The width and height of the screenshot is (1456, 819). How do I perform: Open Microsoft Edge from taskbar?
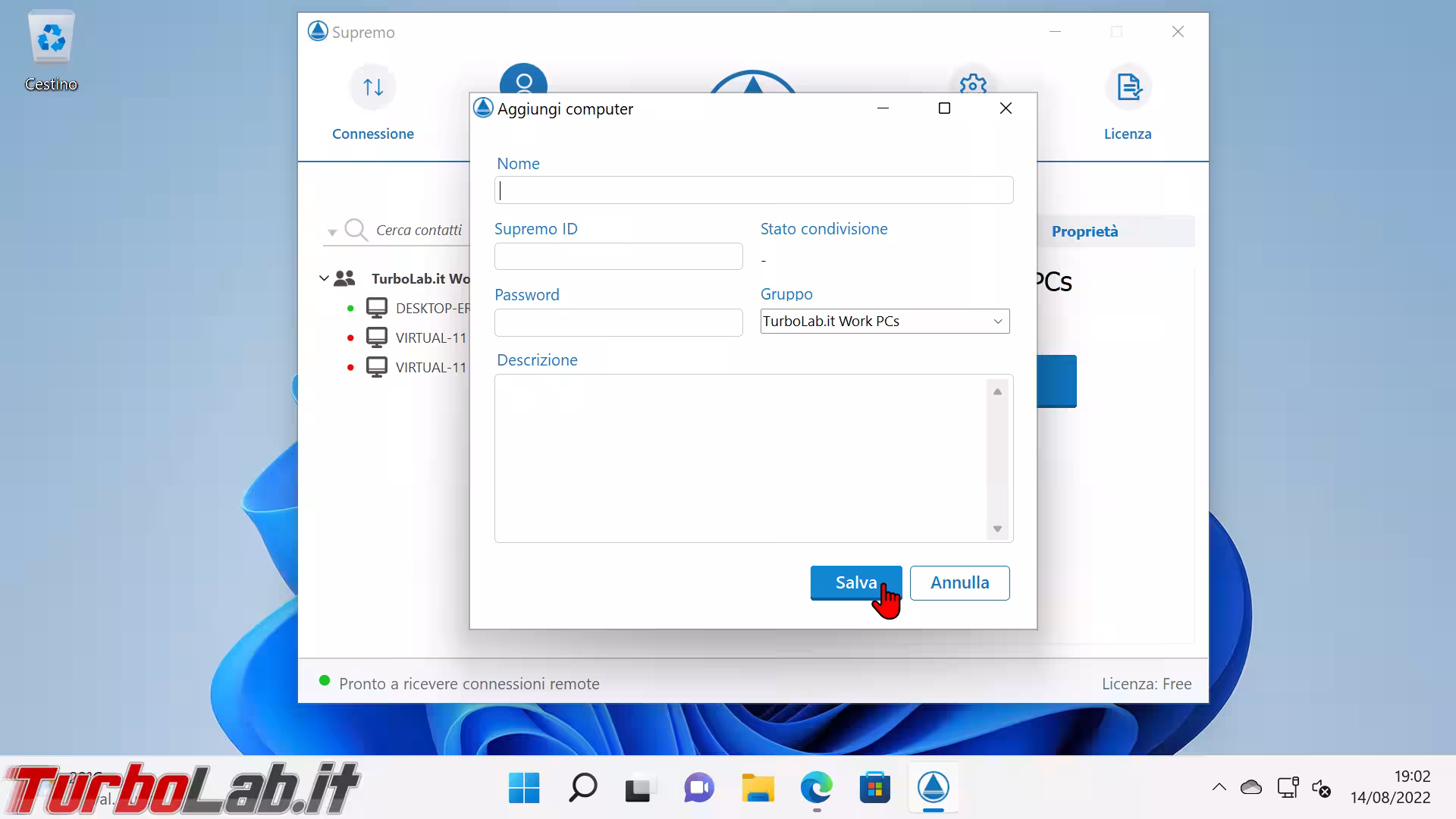click(x=816, y=788)
